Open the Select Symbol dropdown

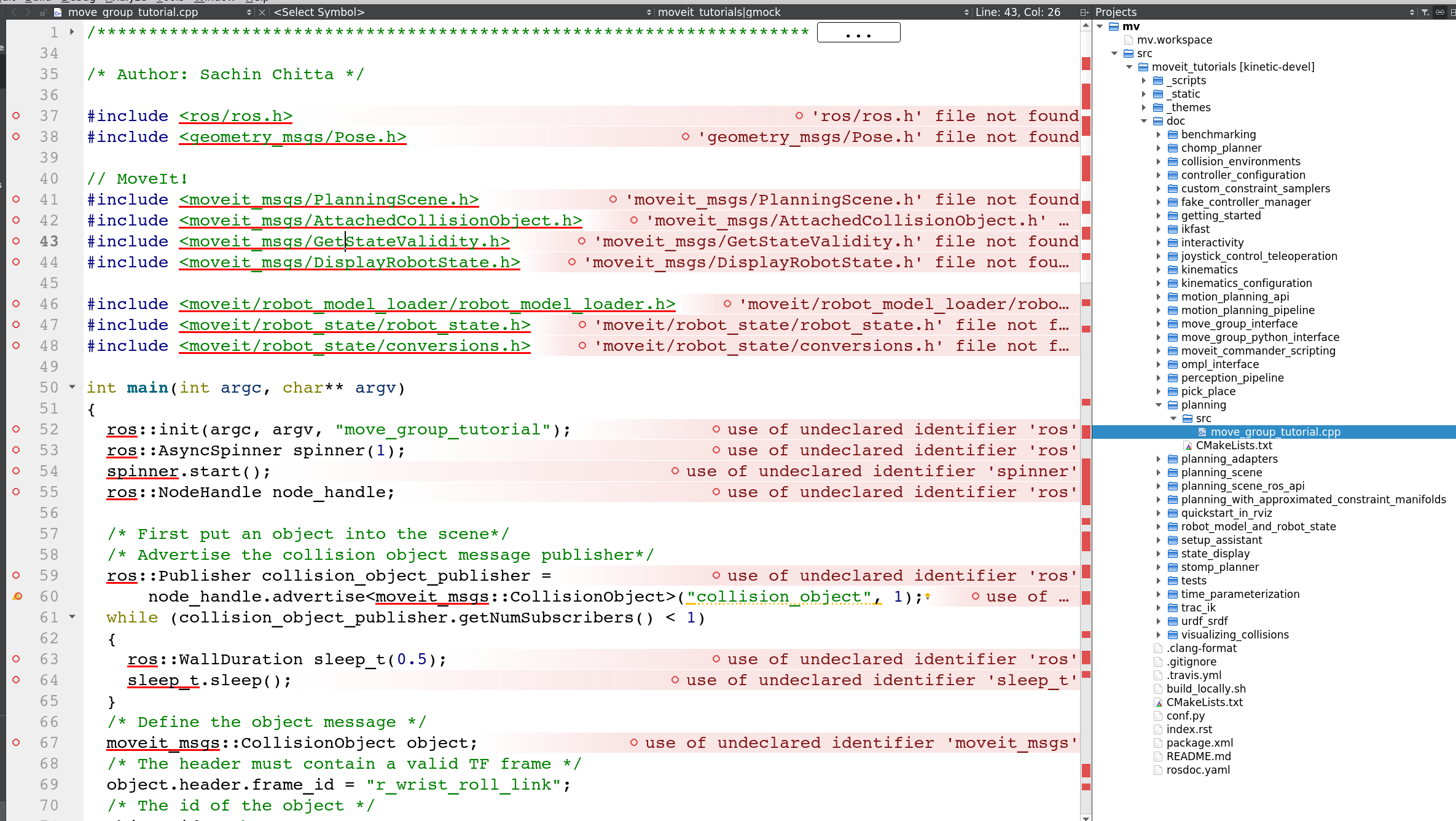tap(319, 12)
